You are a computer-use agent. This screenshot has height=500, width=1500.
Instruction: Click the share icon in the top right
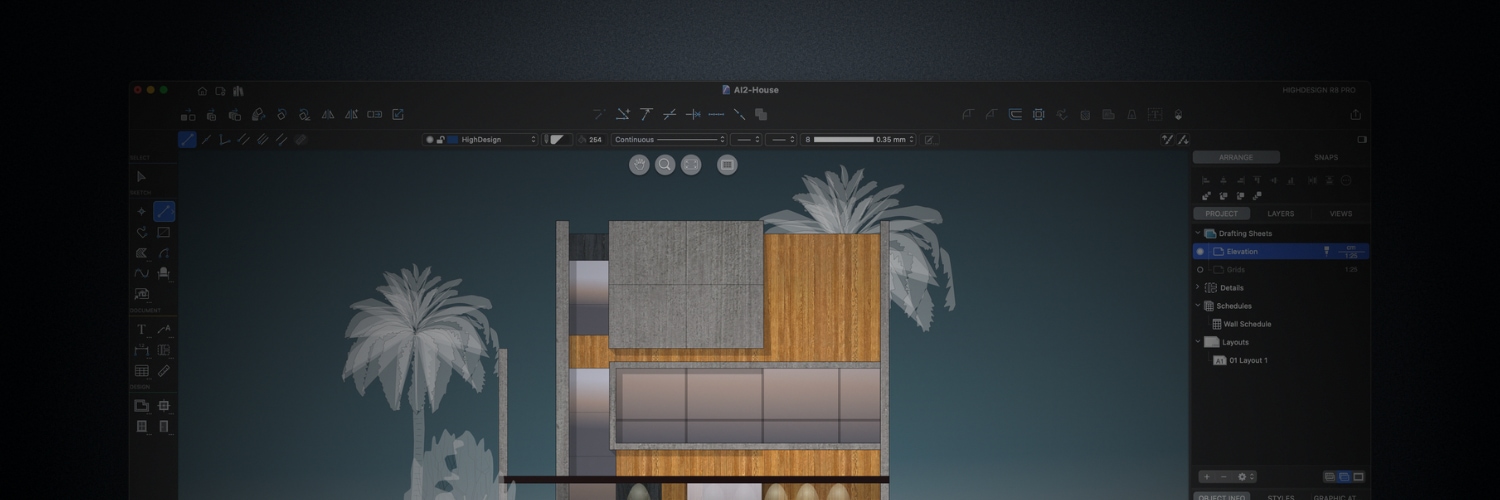1355,115
